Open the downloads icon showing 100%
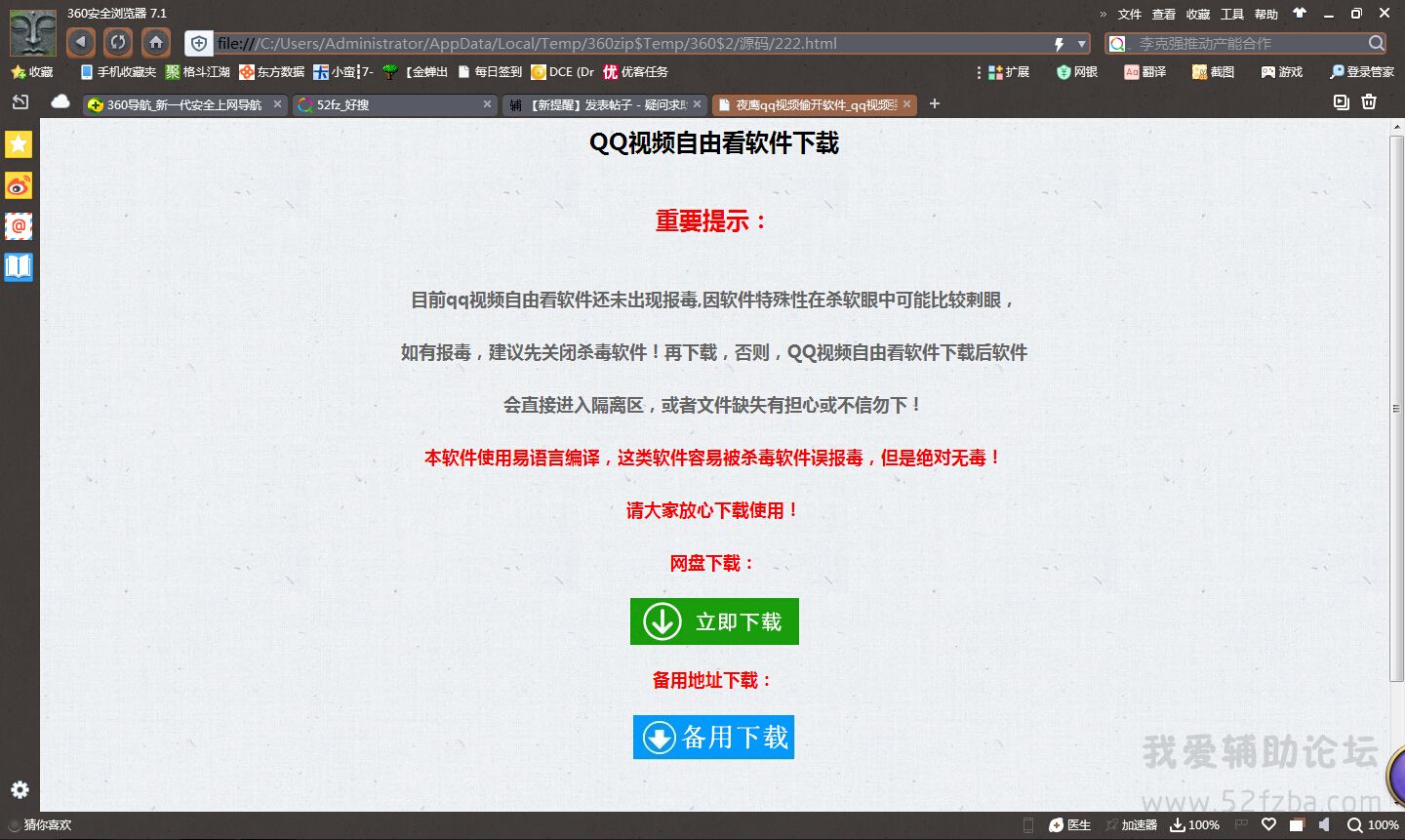 pos(1195,825)
